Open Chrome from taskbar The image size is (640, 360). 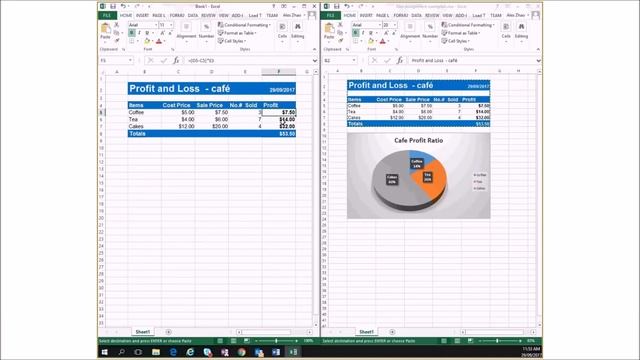[x=242, y=352]
